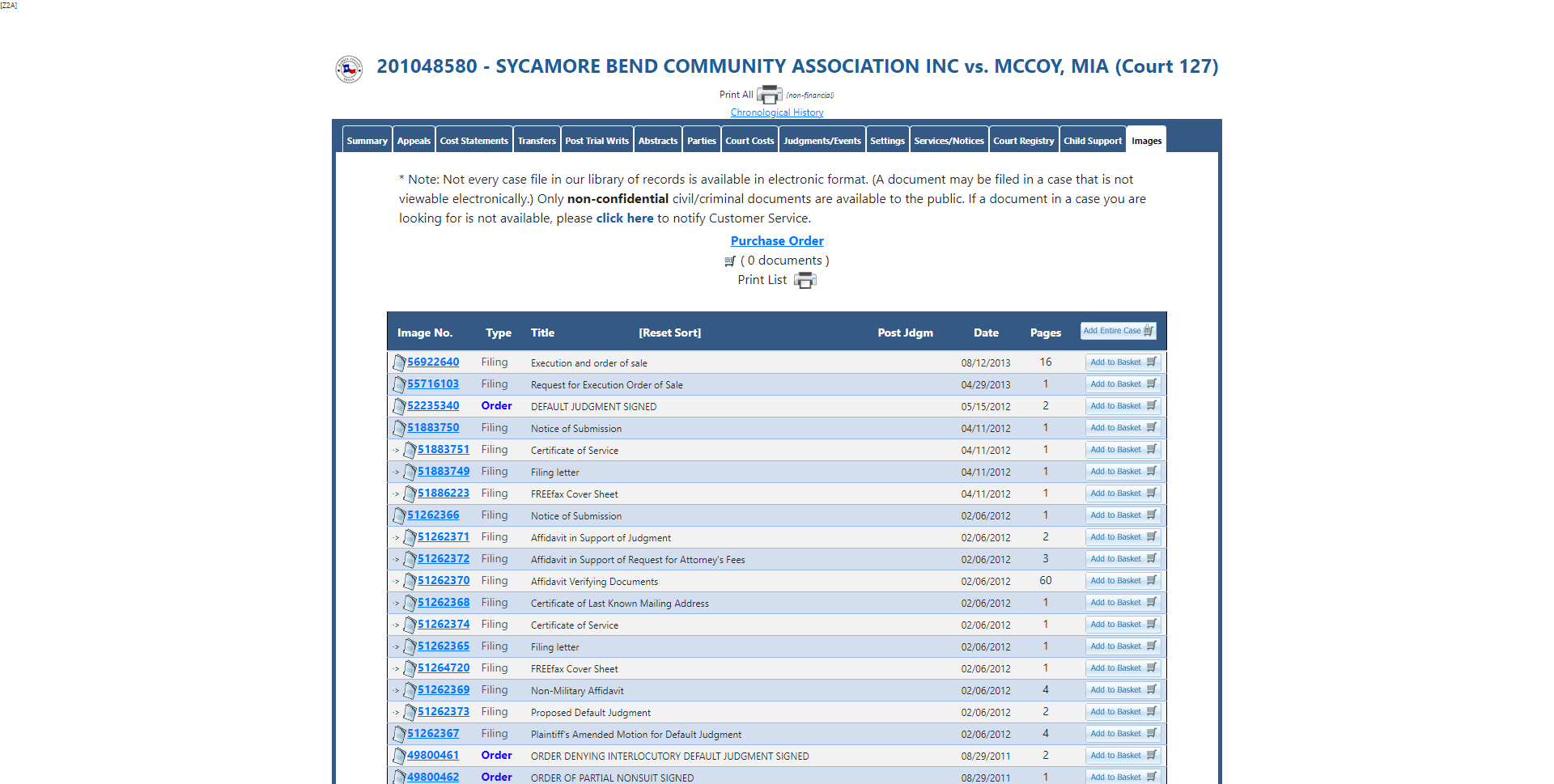Viewport: 1554px width, 784px height.
Task: Click the document icon for image 51262370
Action: point(410,581)
